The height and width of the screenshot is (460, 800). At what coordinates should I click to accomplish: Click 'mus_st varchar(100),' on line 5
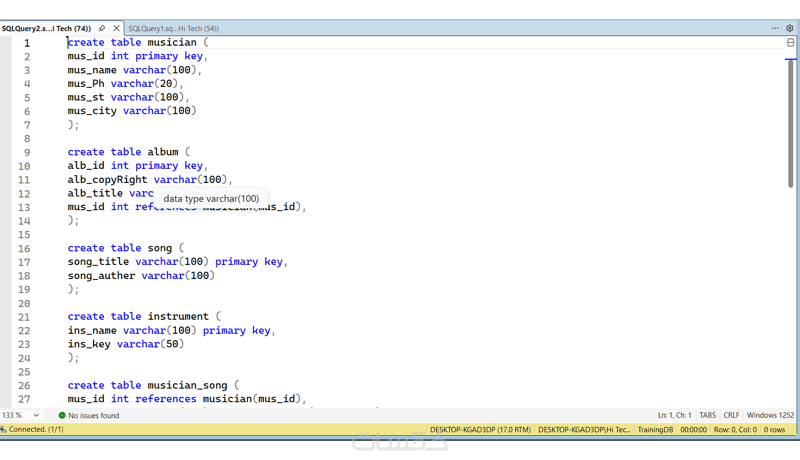click(x=129, y=97)
